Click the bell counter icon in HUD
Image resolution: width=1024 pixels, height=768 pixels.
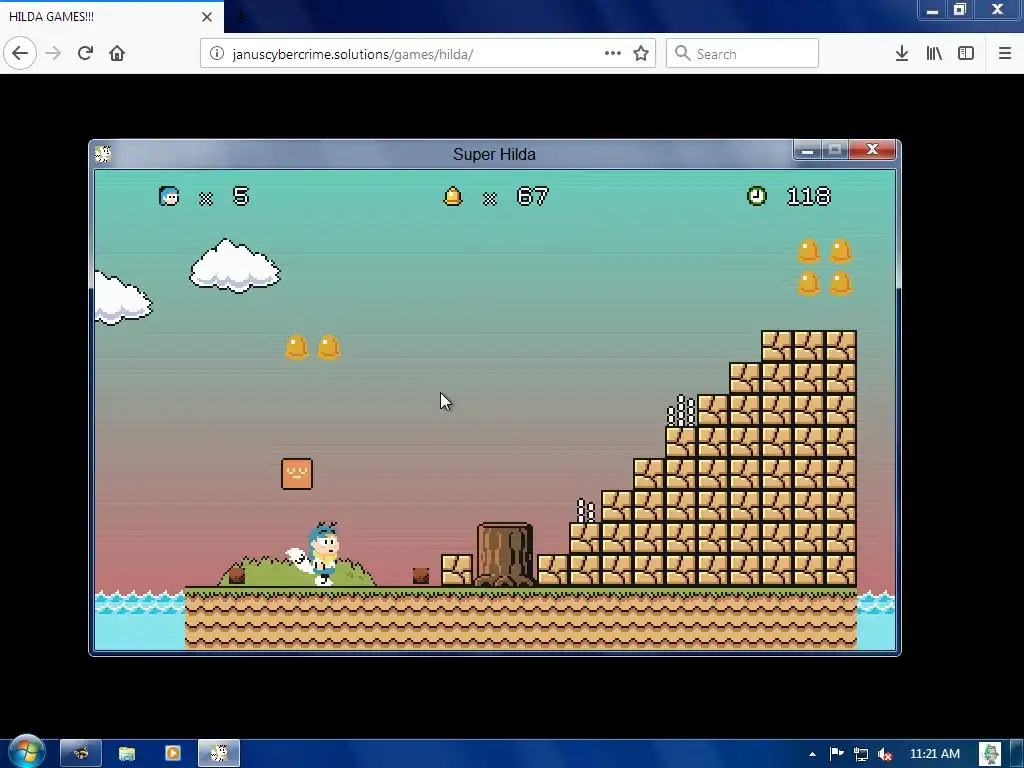pos(453,196)
